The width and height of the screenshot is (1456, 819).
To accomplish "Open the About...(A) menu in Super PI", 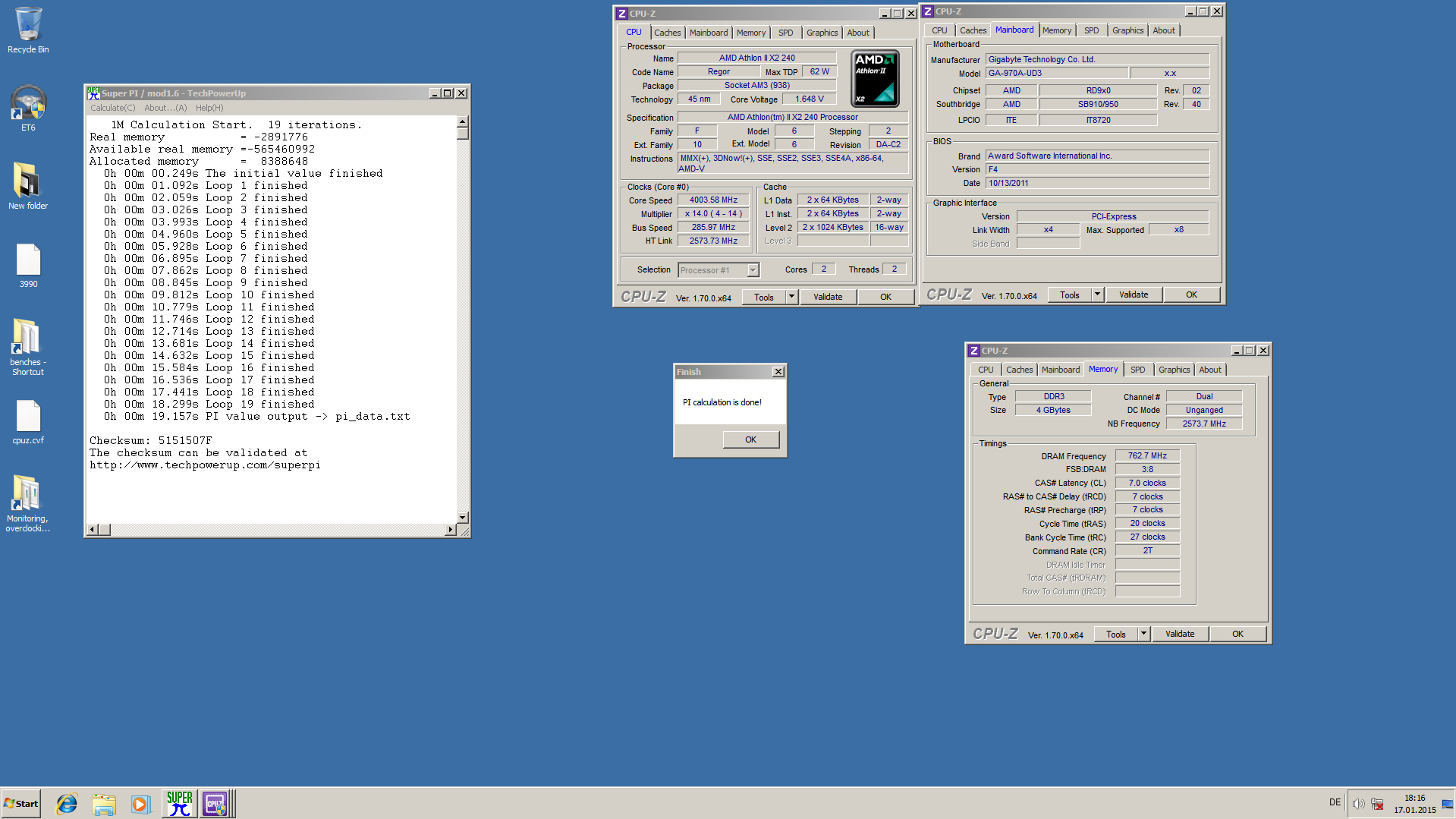I will (165, 108).
